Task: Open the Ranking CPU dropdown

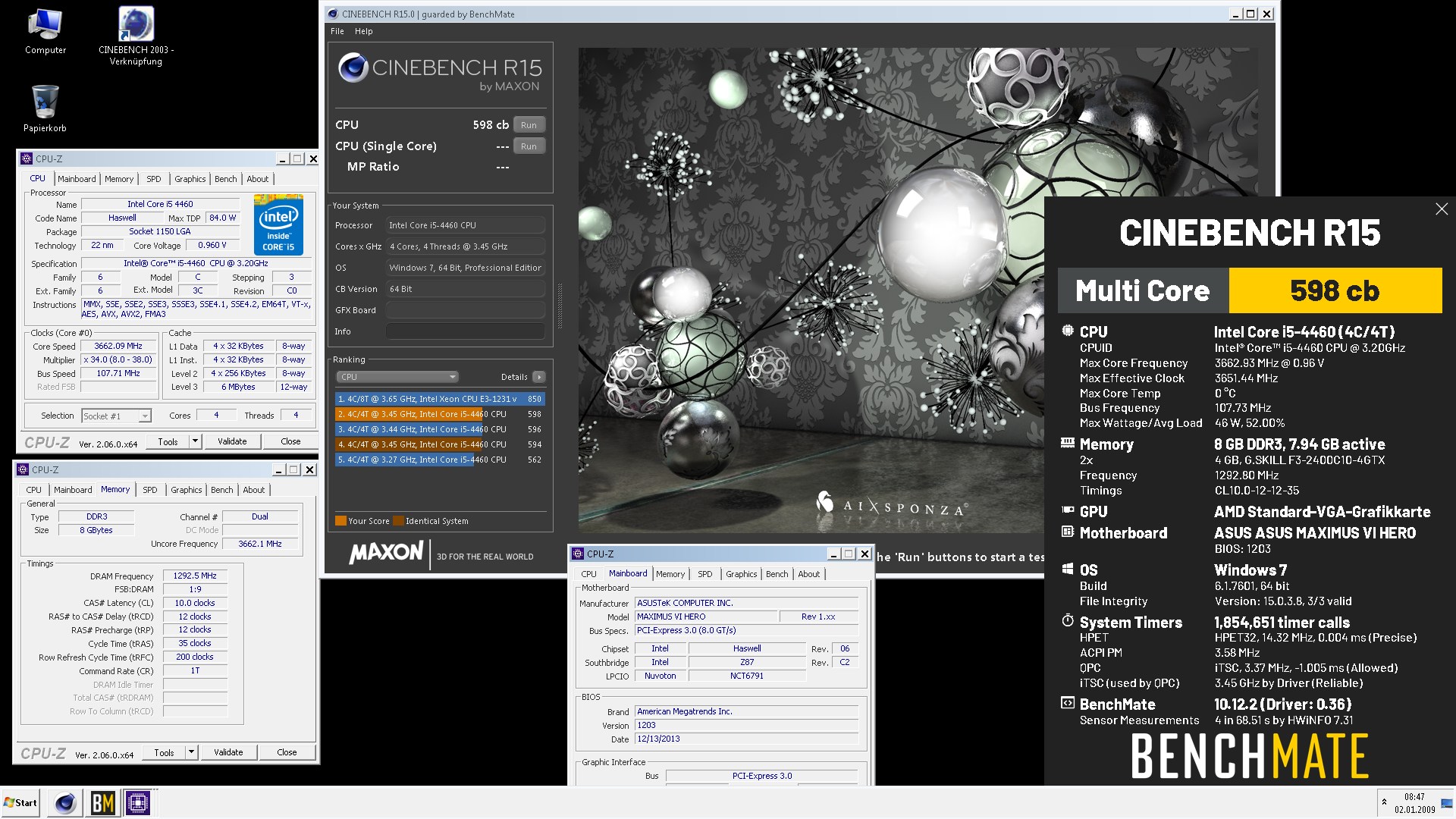Action: 397,377
